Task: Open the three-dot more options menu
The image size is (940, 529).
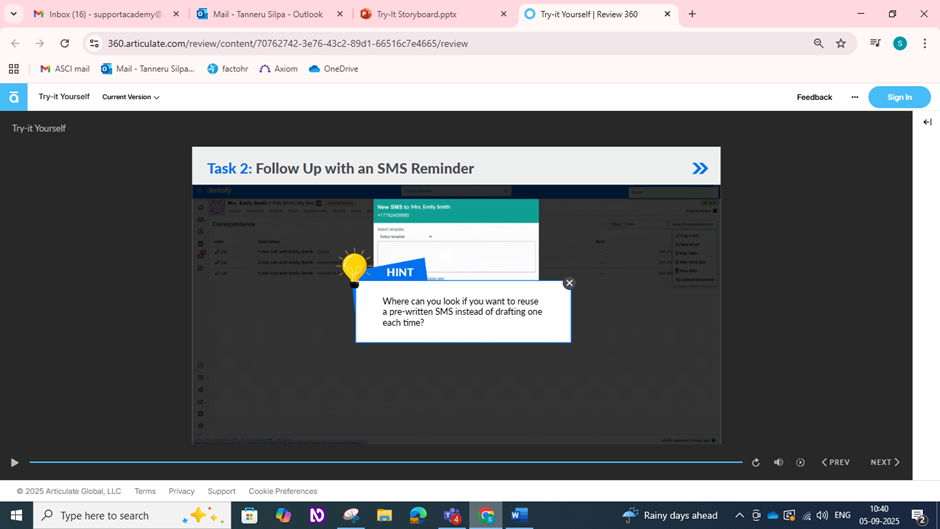Action: (854, 97)
